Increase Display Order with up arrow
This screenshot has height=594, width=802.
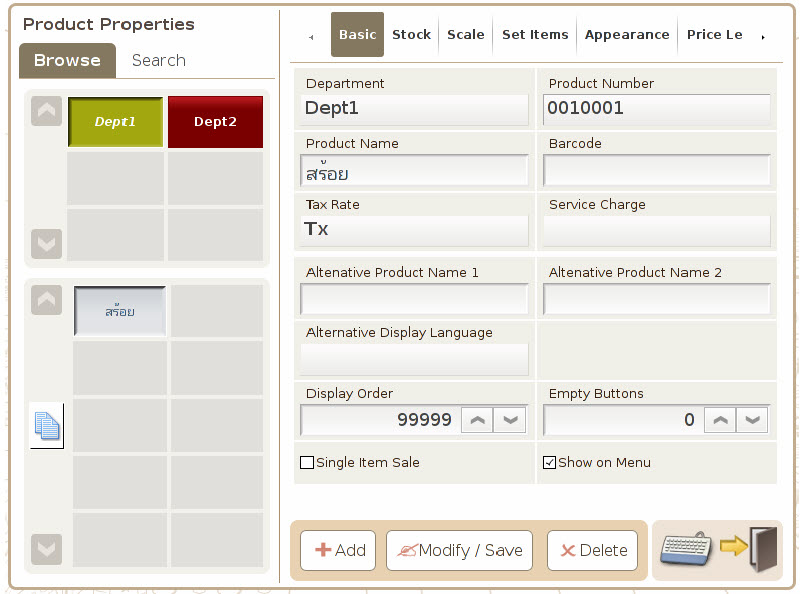[x=477, y=420]
